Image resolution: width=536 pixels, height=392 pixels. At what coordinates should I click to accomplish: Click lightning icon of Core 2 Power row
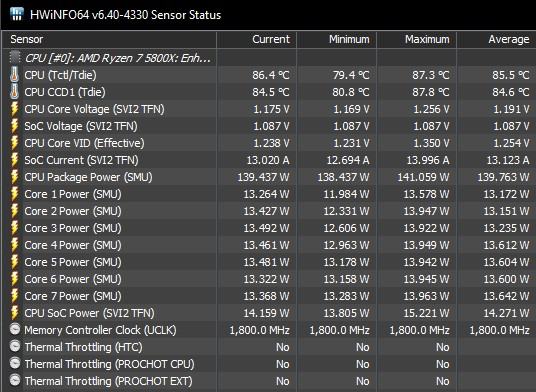click(x=14, y=211)
